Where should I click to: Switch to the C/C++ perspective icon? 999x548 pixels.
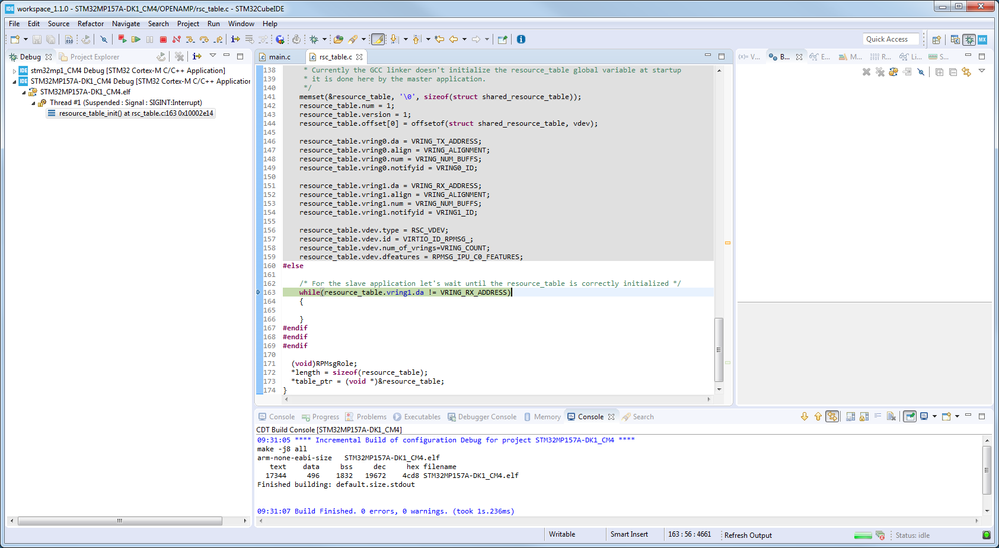pyautogui.click(x=955, y=40)
